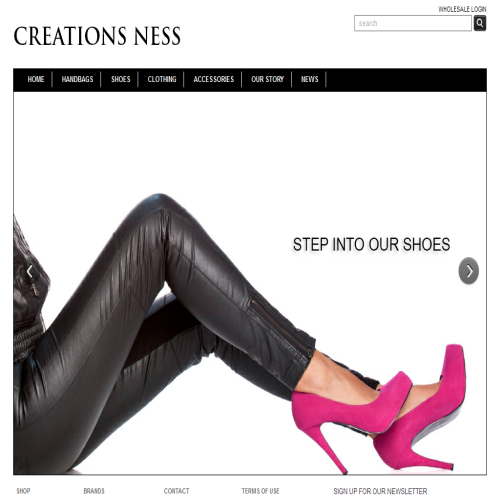
Task: Open the Clothing category
Action: [162, 79]
